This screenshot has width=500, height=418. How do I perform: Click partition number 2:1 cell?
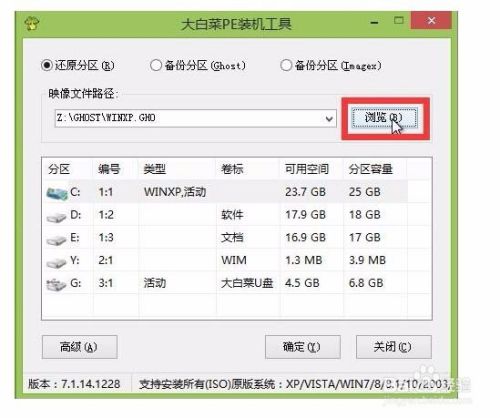pos(106,260)
